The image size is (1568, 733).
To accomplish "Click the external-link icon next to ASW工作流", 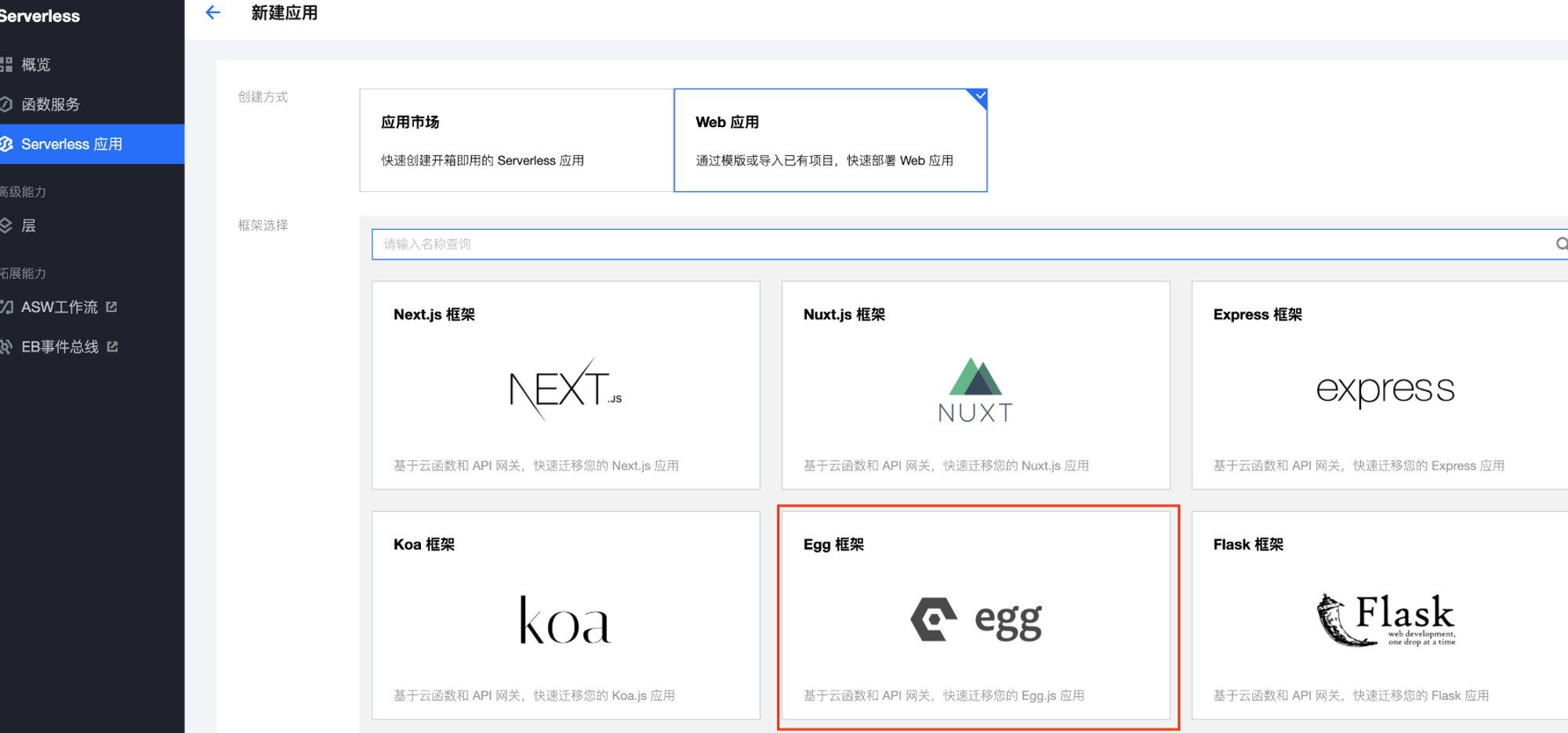I will 111,307.
